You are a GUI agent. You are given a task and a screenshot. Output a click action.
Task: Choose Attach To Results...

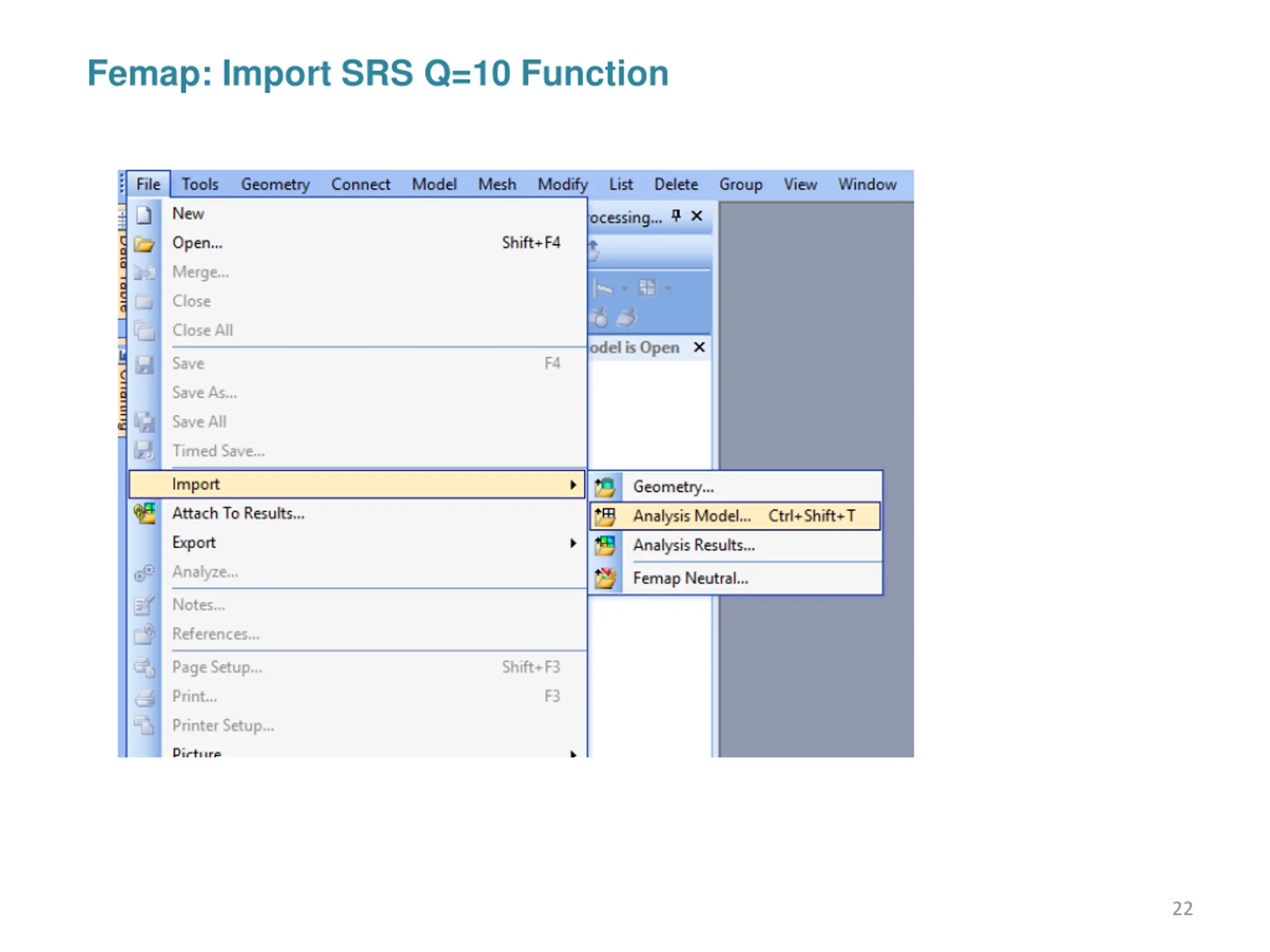pos(357,514)
